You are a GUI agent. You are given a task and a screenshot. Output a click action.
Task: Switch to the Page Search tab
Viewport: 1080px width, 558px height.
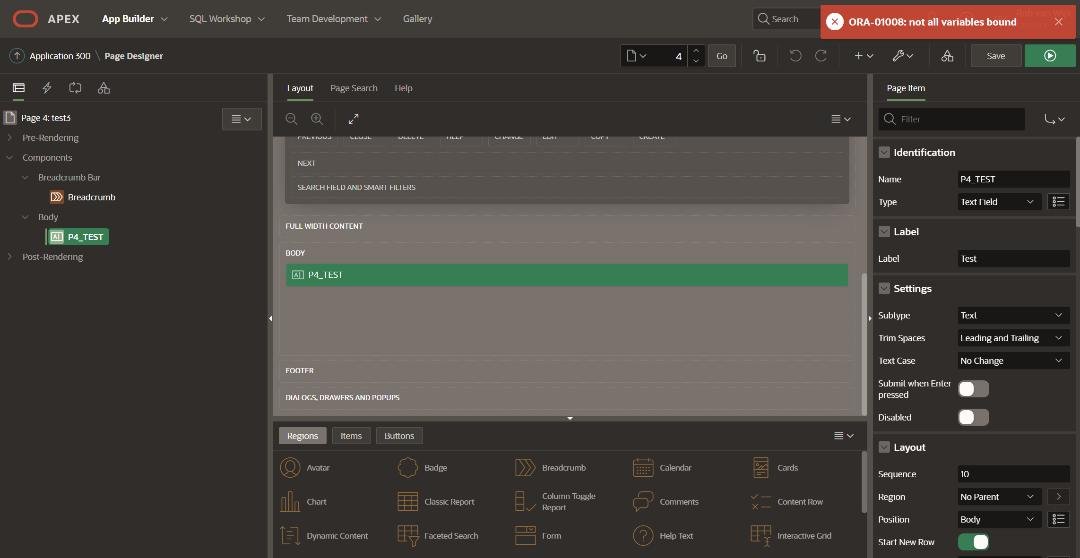(x=353, y=88)
